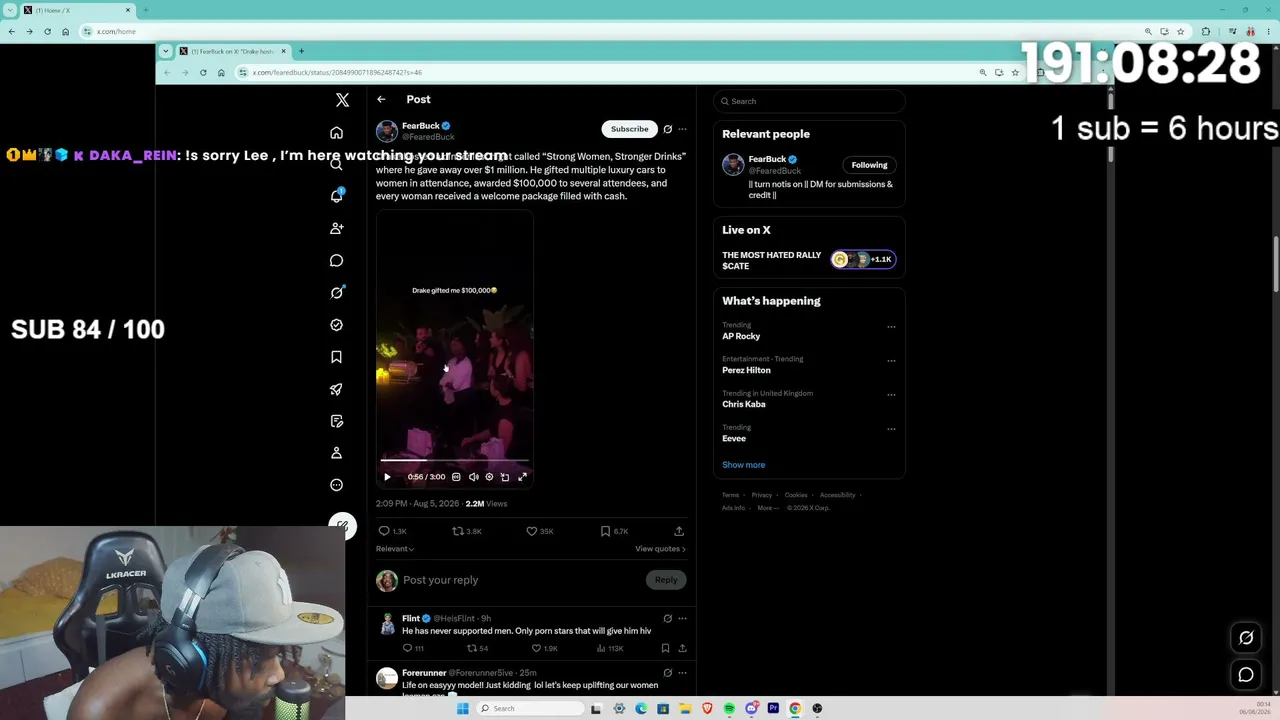Image resolution: width=1280 pixels, height=720 pixels.
Task: Open more options on Forerunner's reply
Action: point(683,673)
